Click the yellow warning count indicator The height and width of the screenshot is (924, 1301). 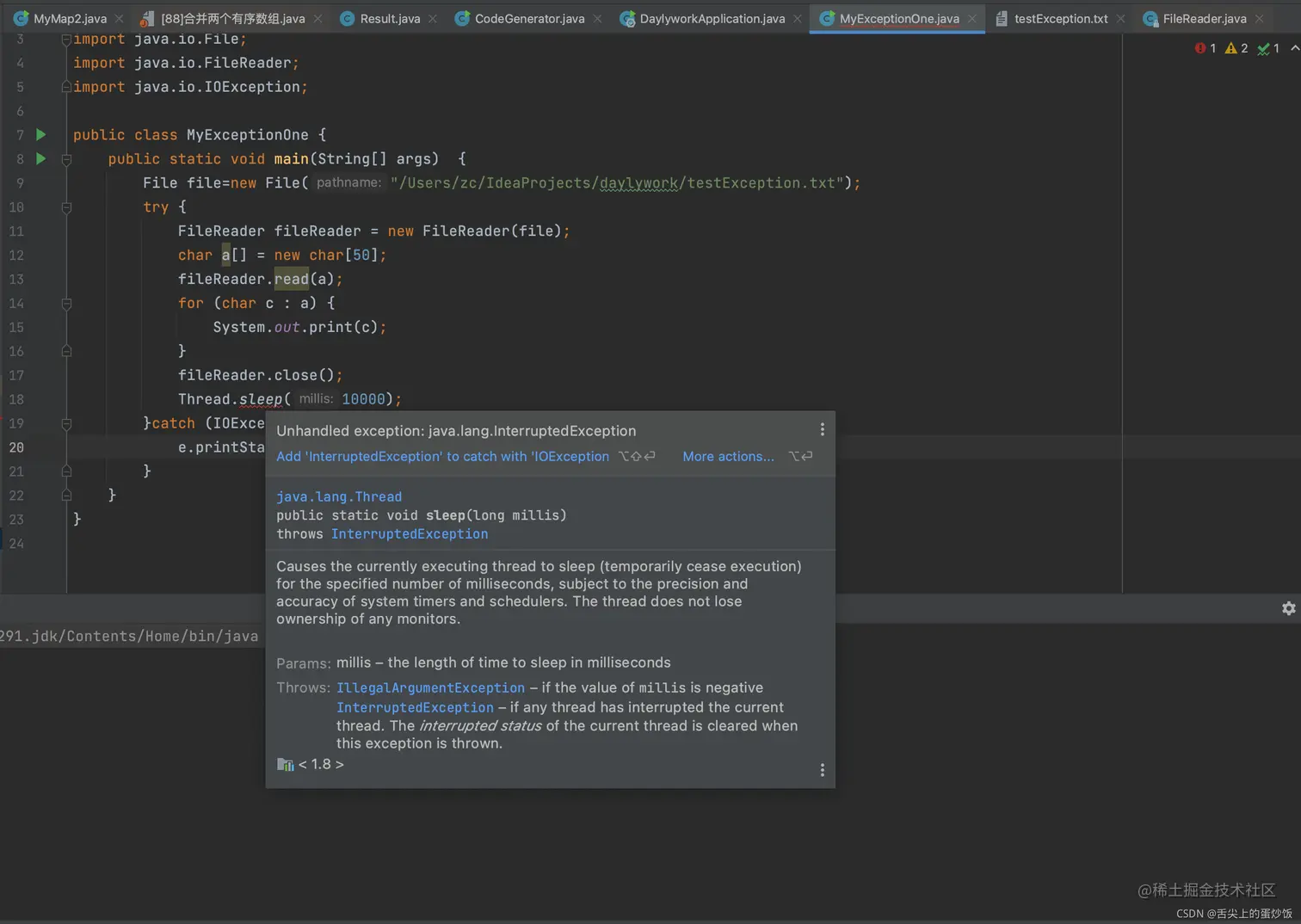point(1236,48)
